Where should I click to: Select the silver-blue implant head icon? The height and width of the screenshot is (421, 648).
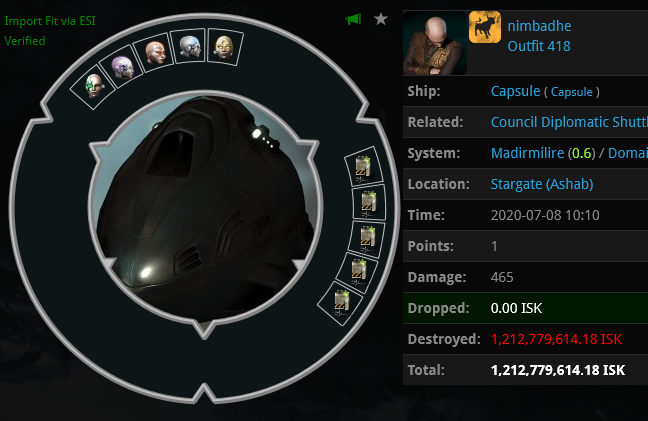tap(190, 46)
